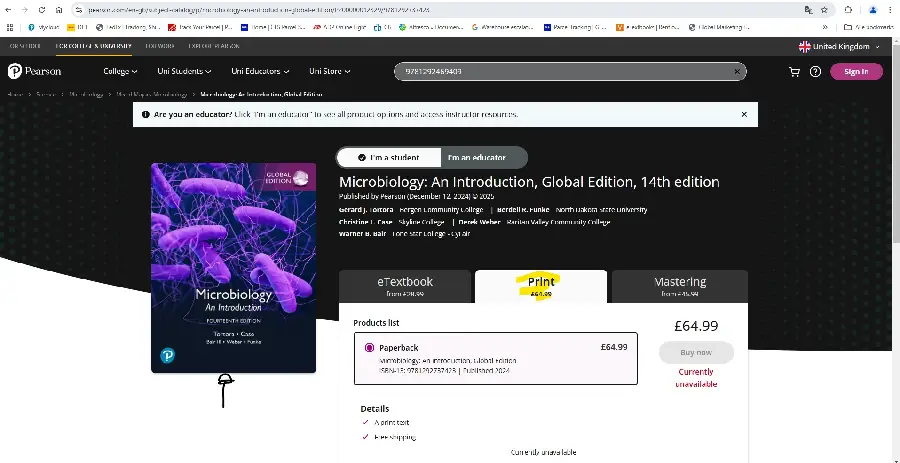
Task: Switch to the I'm an educator option
Action: [x=476, y=157]
